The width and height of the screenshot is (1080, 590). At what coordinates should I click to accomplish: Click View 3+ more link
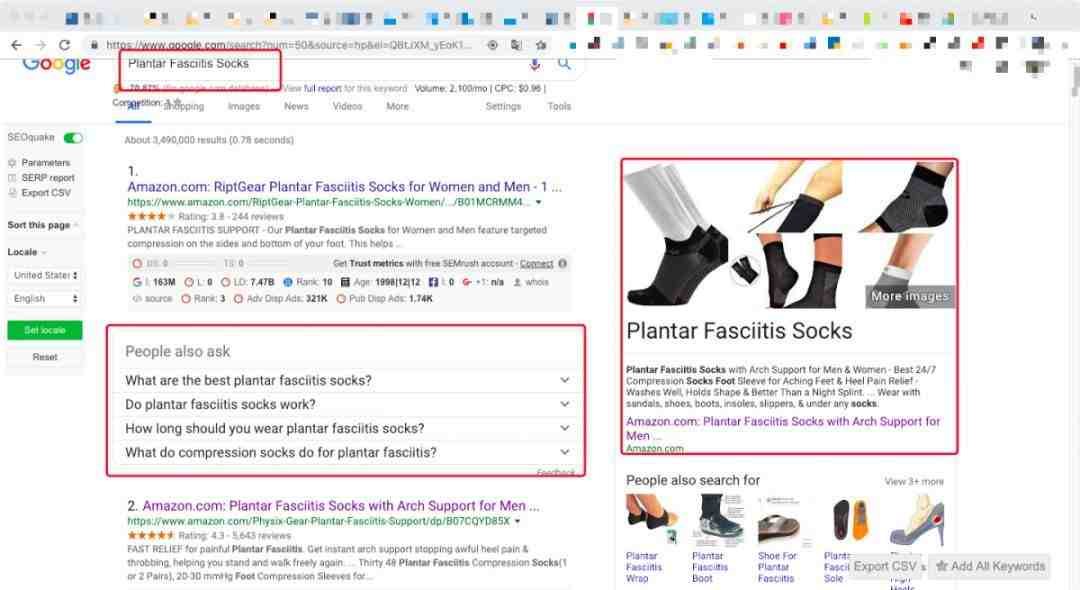tap(914, 482)
